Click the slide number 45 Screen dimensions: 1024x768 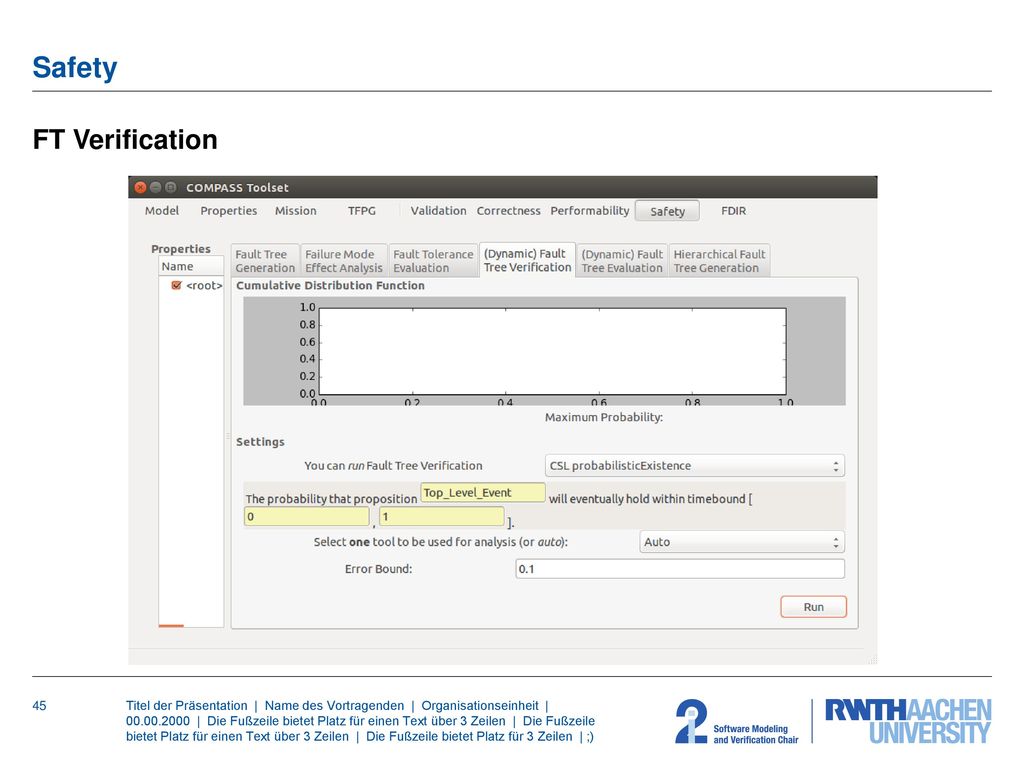pyautogui.click(x=39, y=706)
